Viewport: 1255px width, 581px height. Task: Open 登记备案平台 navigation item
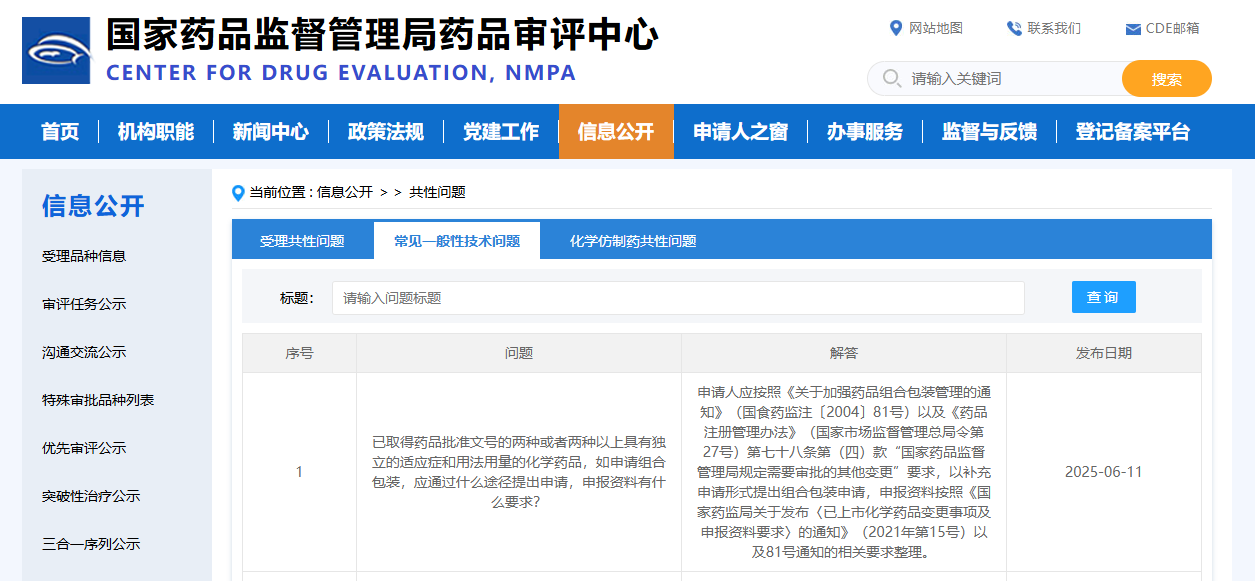coord(1133,131)
